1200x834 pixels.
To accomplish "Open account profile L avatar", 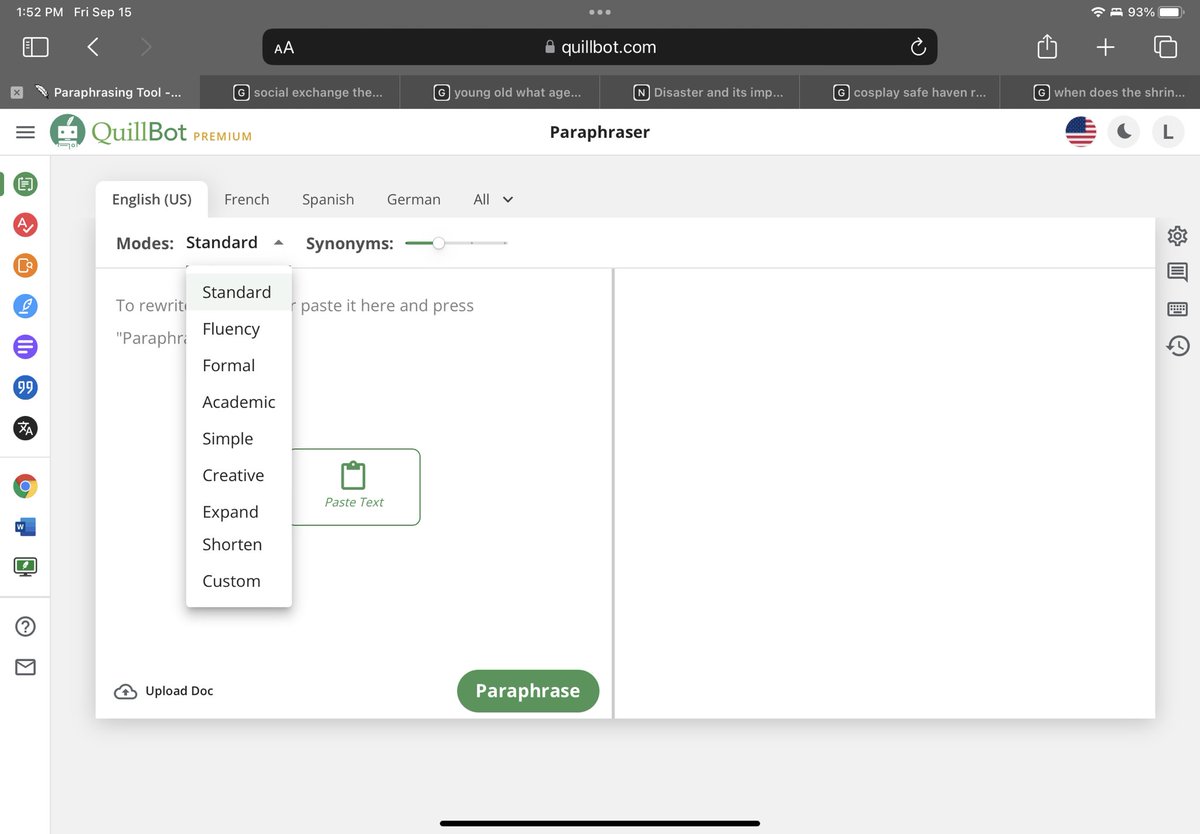I will (1167, 132).
